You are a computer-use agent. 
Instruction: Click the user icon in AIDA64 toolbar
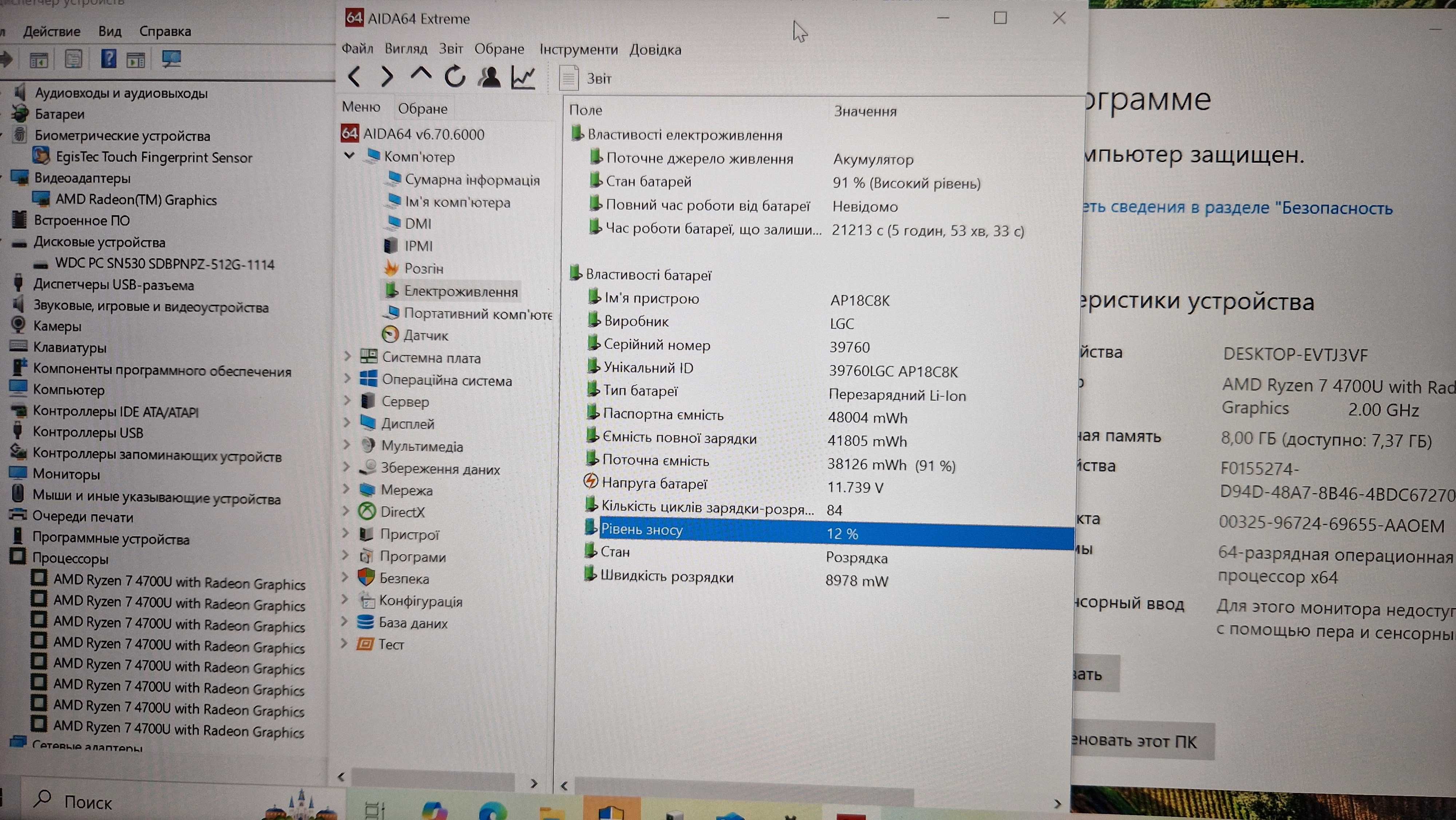[x=490, y=77]
